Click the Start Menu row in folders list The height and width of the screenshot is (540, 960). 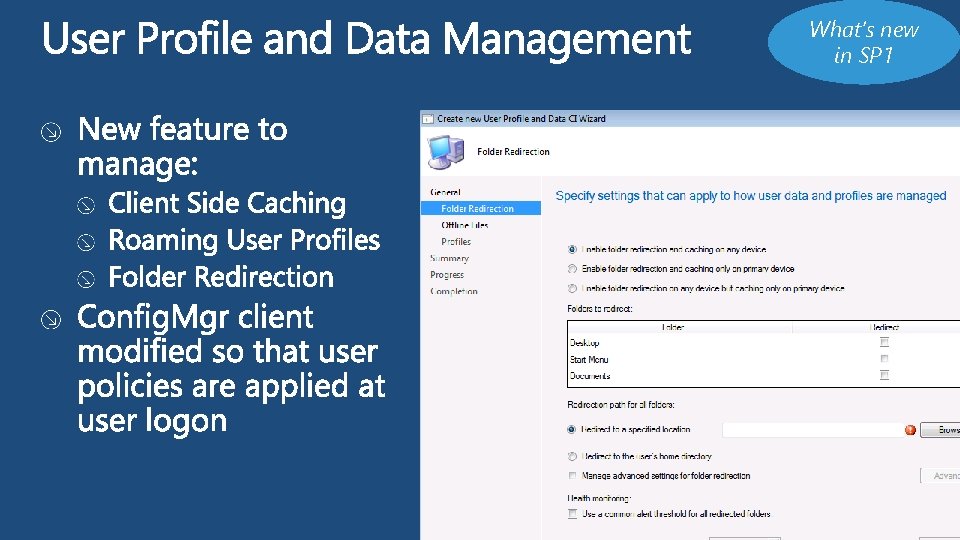tap(763, 359)
